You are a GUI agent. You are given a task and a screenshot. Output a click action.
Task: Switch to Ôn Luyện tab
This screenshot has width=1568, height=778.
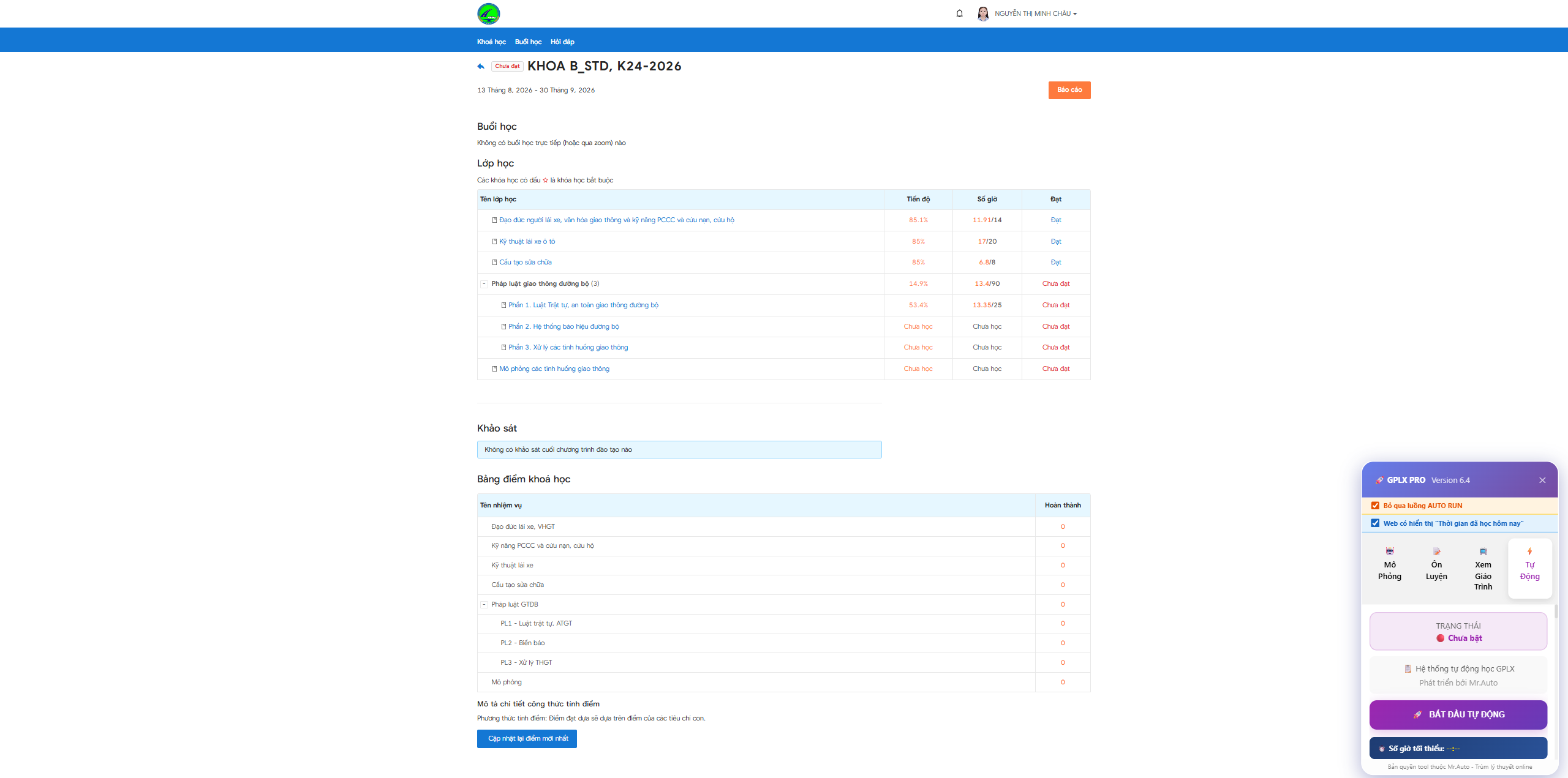[x=1436, y=569]
